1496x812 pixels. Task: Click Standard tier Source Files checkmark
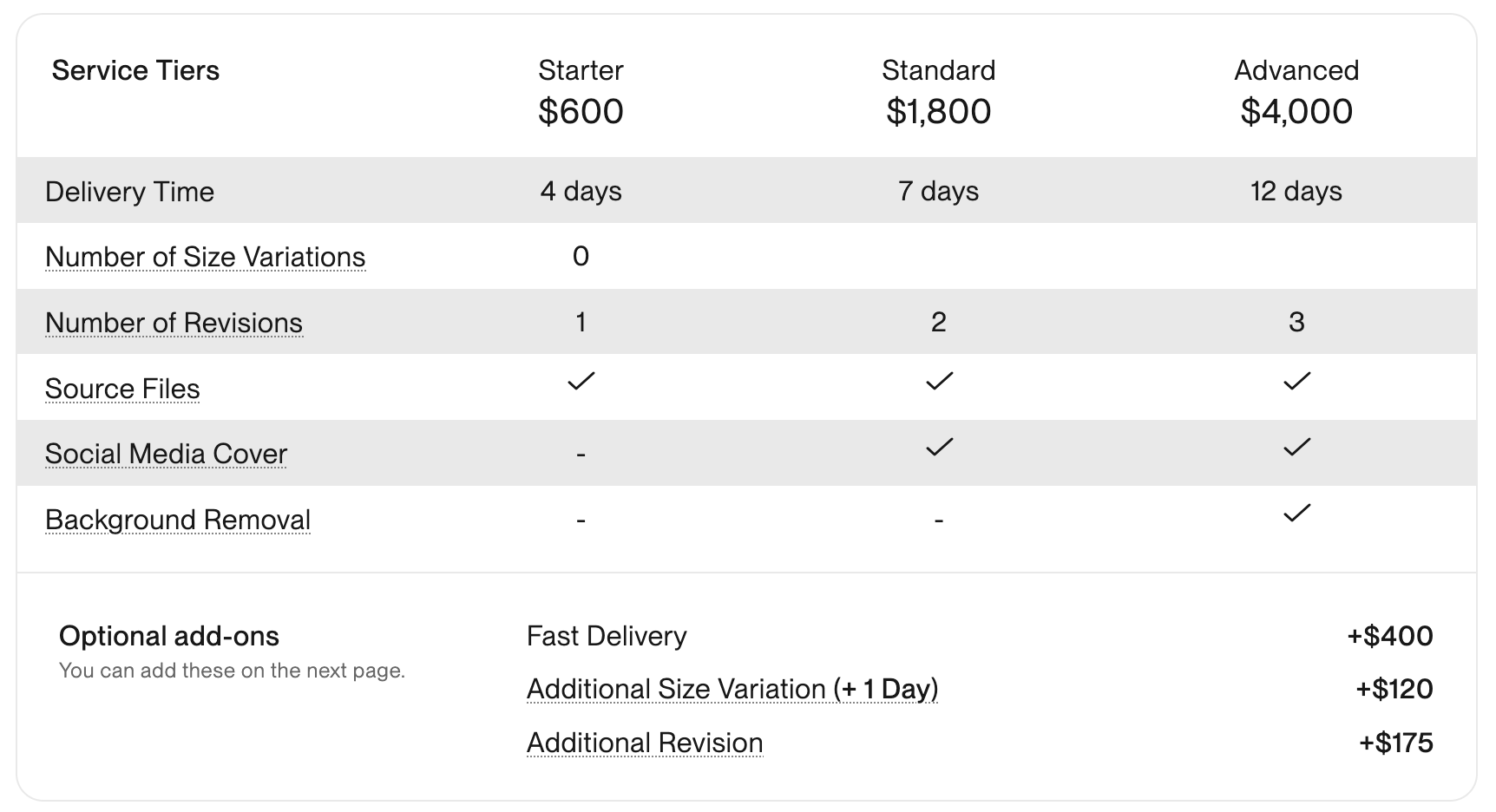pos(939,381)
